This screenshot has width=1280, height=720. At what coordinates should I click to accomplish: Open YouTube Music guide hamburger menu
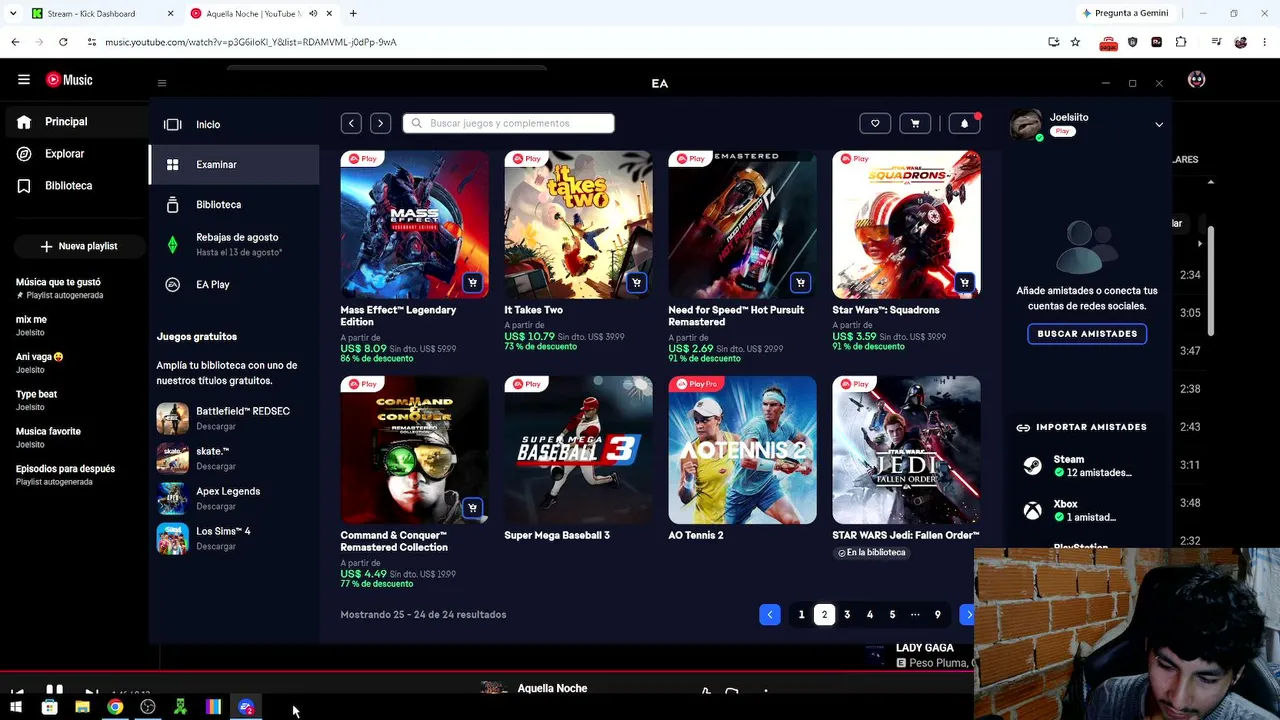click(x=24, y=79)
